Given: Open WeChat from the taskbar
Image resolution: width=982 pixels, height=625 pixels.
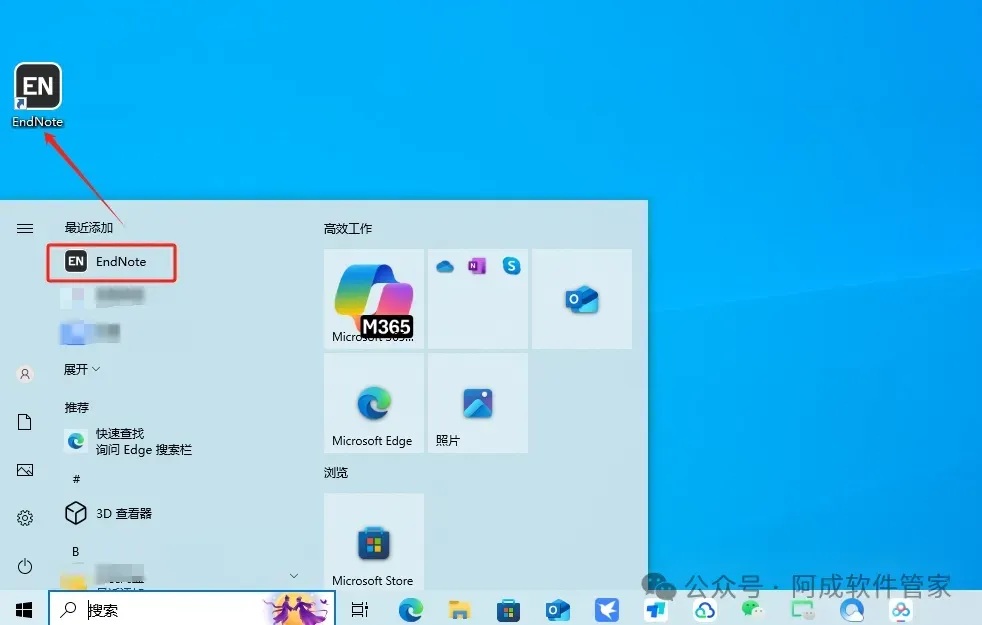Looking at the screenshot, I should [x=753, y=609].
